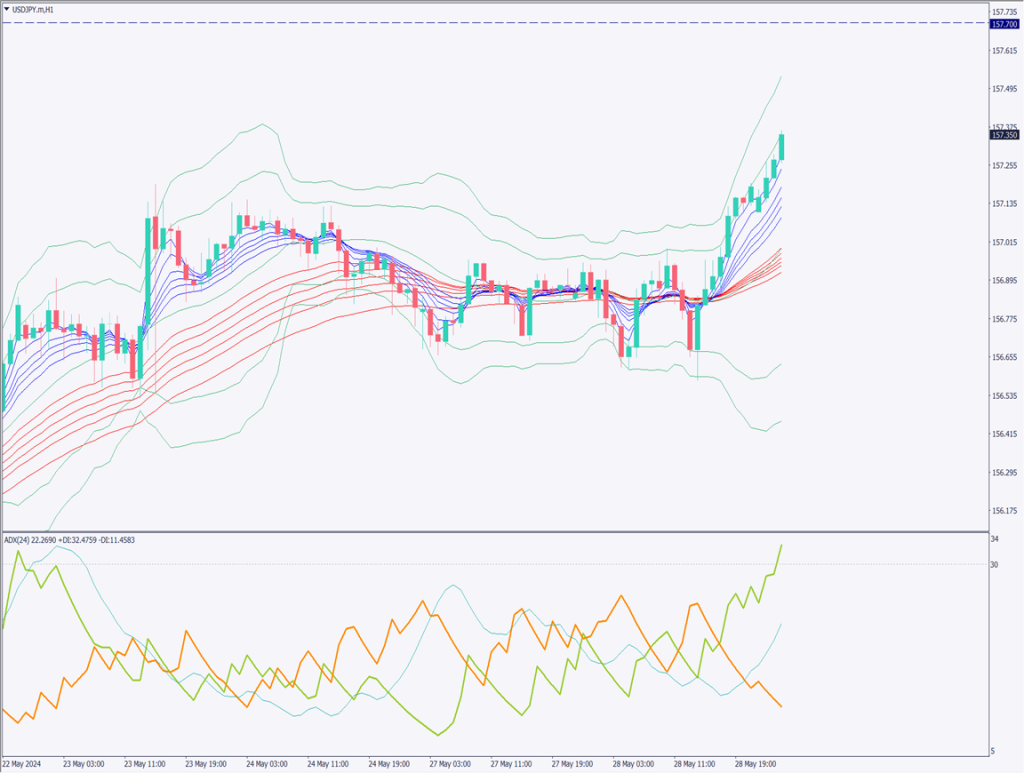Image resolution: width=1024 pixels, height=773 pixels.
Task: Click the ADX scale value 30
Action: pyautogui.click(x=995, y=564)
